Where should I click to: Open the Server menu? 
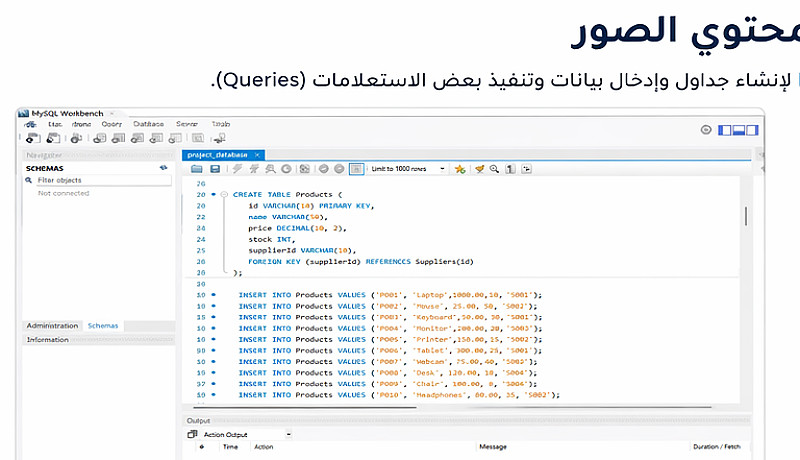187,124
